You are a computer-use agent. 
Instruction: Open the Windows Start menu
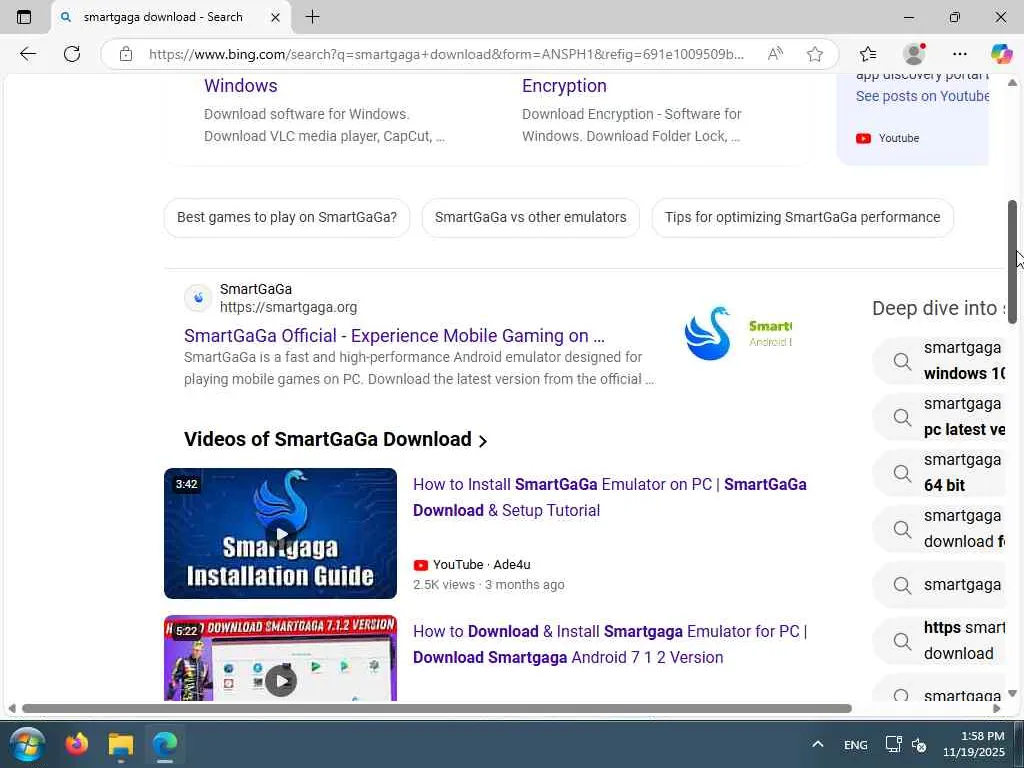[x=27, y=744]
